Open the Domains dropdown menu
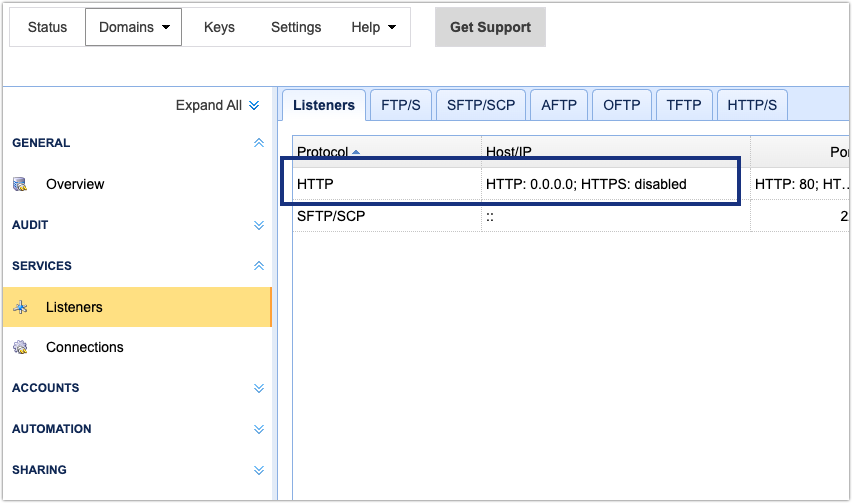This screenshot has width=852, height=503. click(133, 27)
